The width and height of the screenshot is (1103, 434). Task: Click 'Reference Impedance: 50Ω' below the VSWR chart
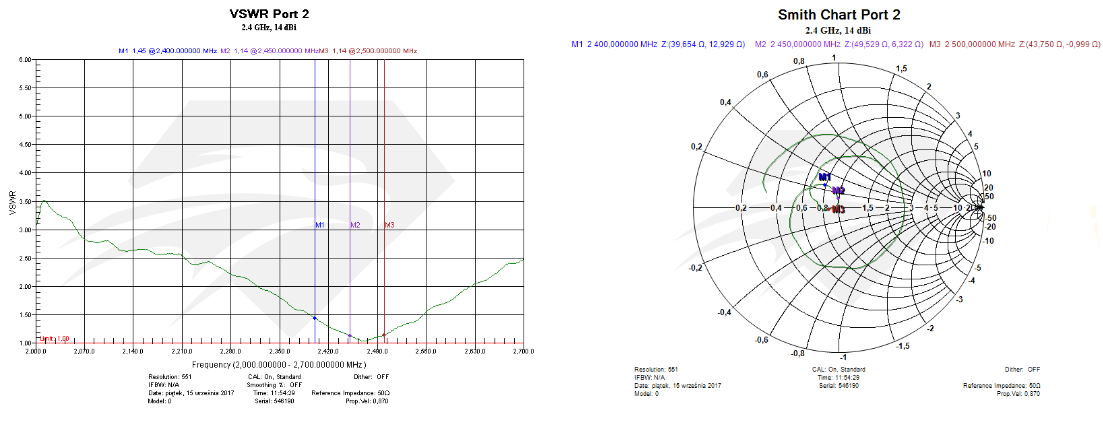350,393
